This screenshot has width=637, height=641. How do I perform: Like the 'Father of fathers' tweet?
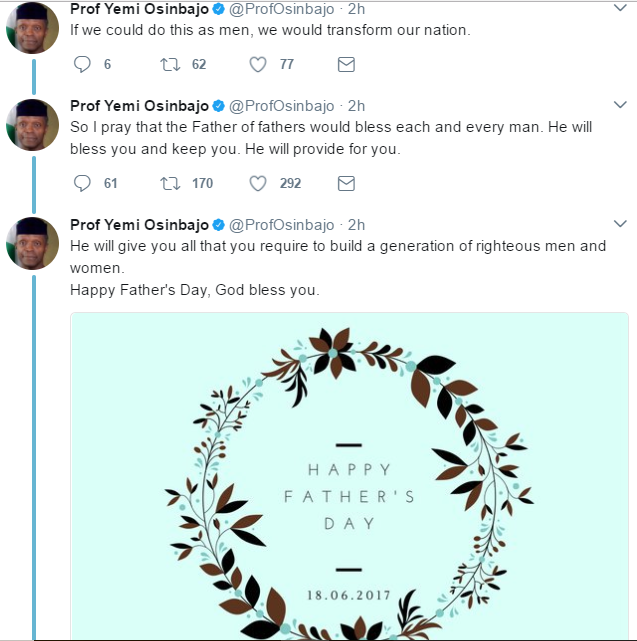tap(258, 183)
